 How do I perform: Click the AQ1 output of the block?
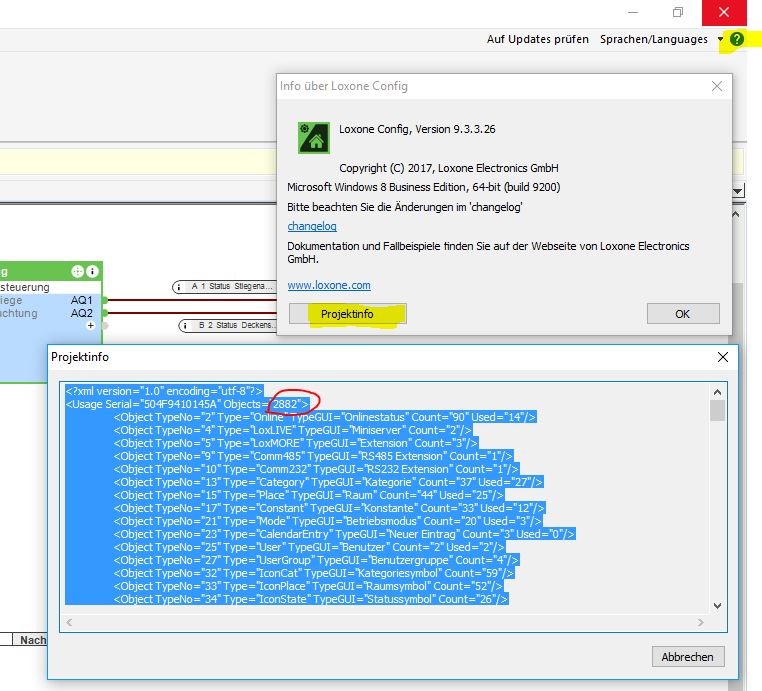coord(82,300)
